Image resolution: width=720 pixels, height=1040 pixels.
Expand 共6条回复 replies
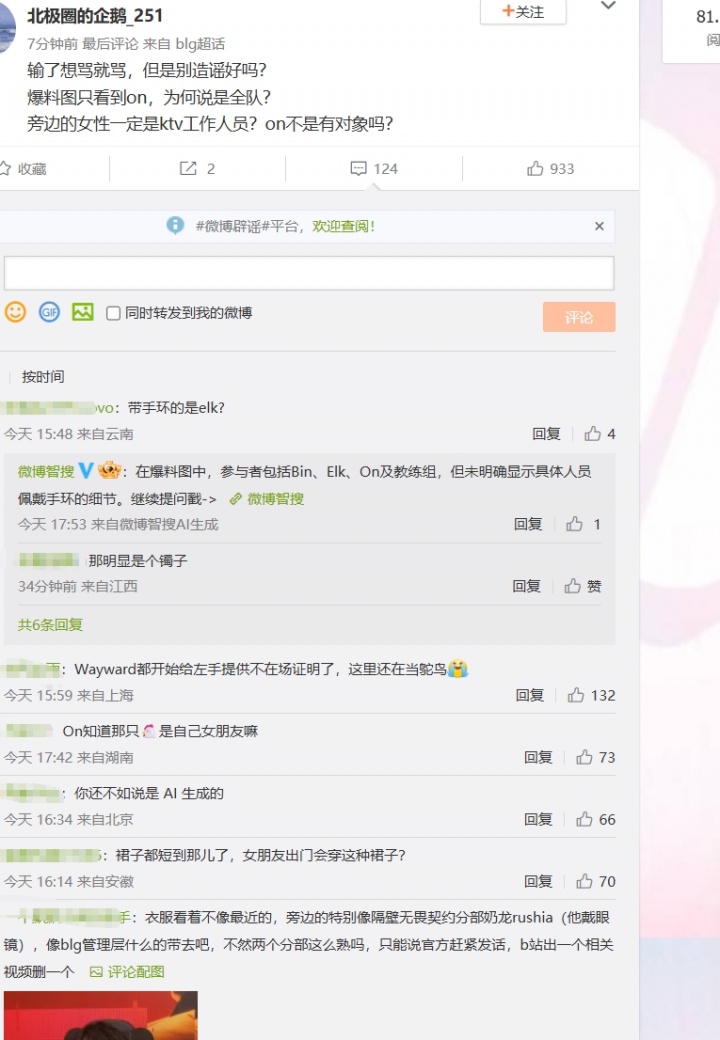[50, 624]
